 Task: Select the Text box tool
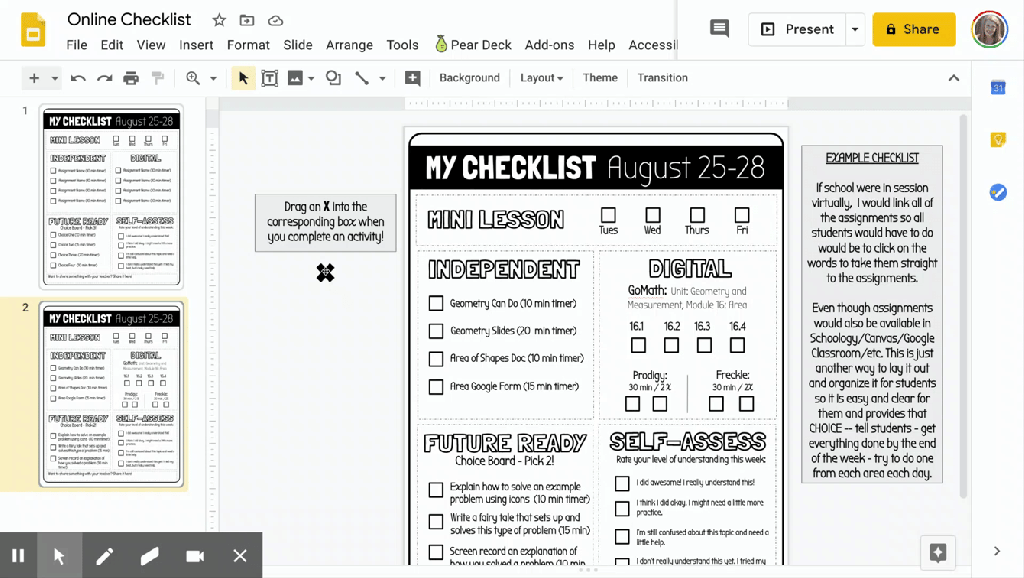269,78
